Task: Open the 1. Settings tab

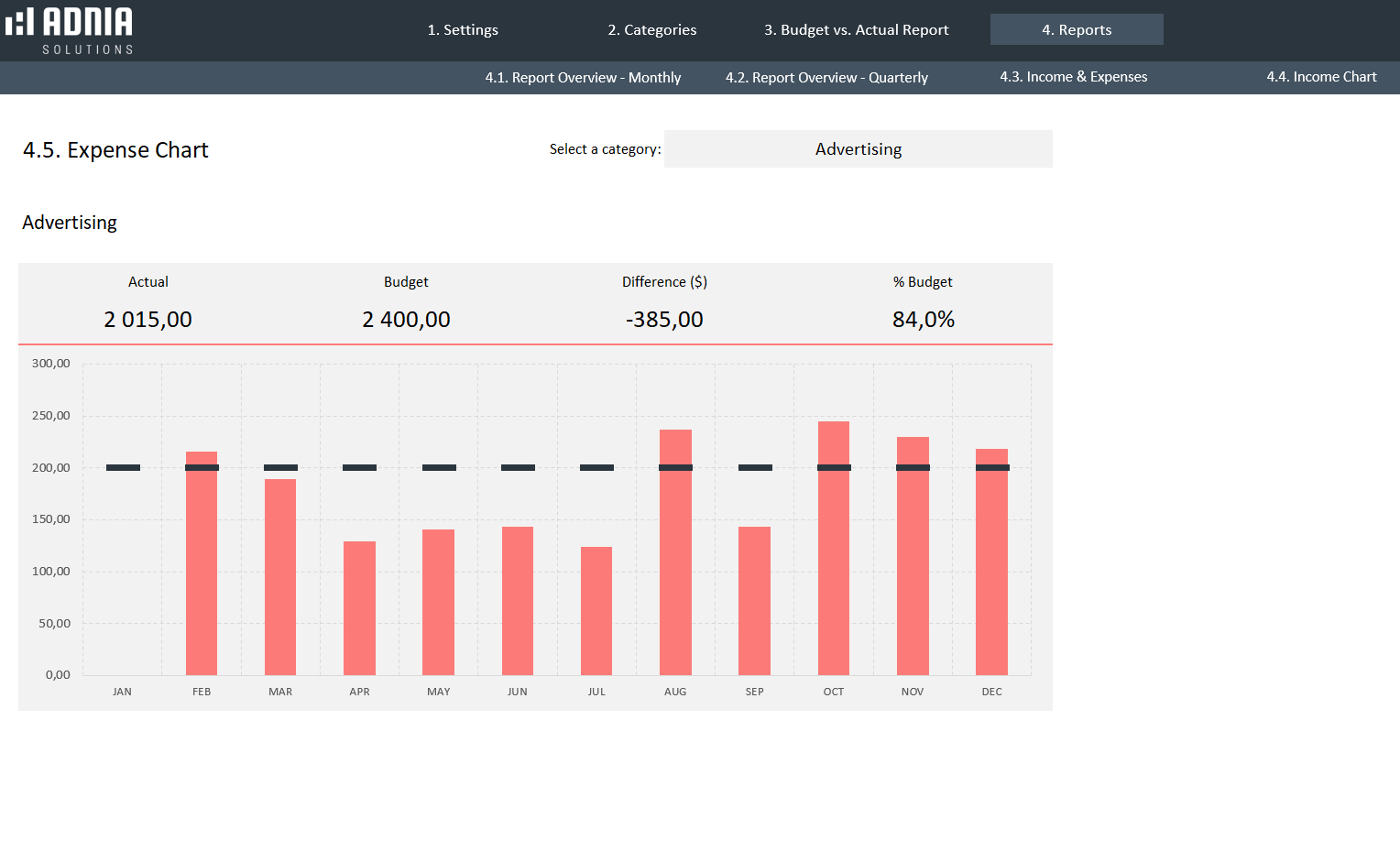Action: tap(463, 29)
